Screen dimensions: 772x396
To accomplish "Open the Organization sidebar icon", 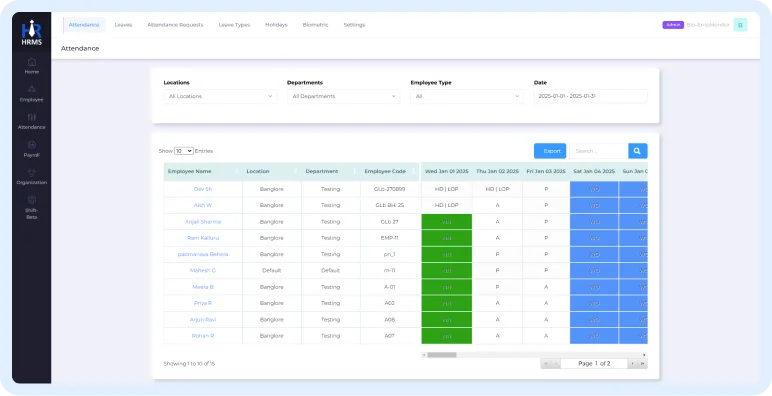I will pos(32,176).
